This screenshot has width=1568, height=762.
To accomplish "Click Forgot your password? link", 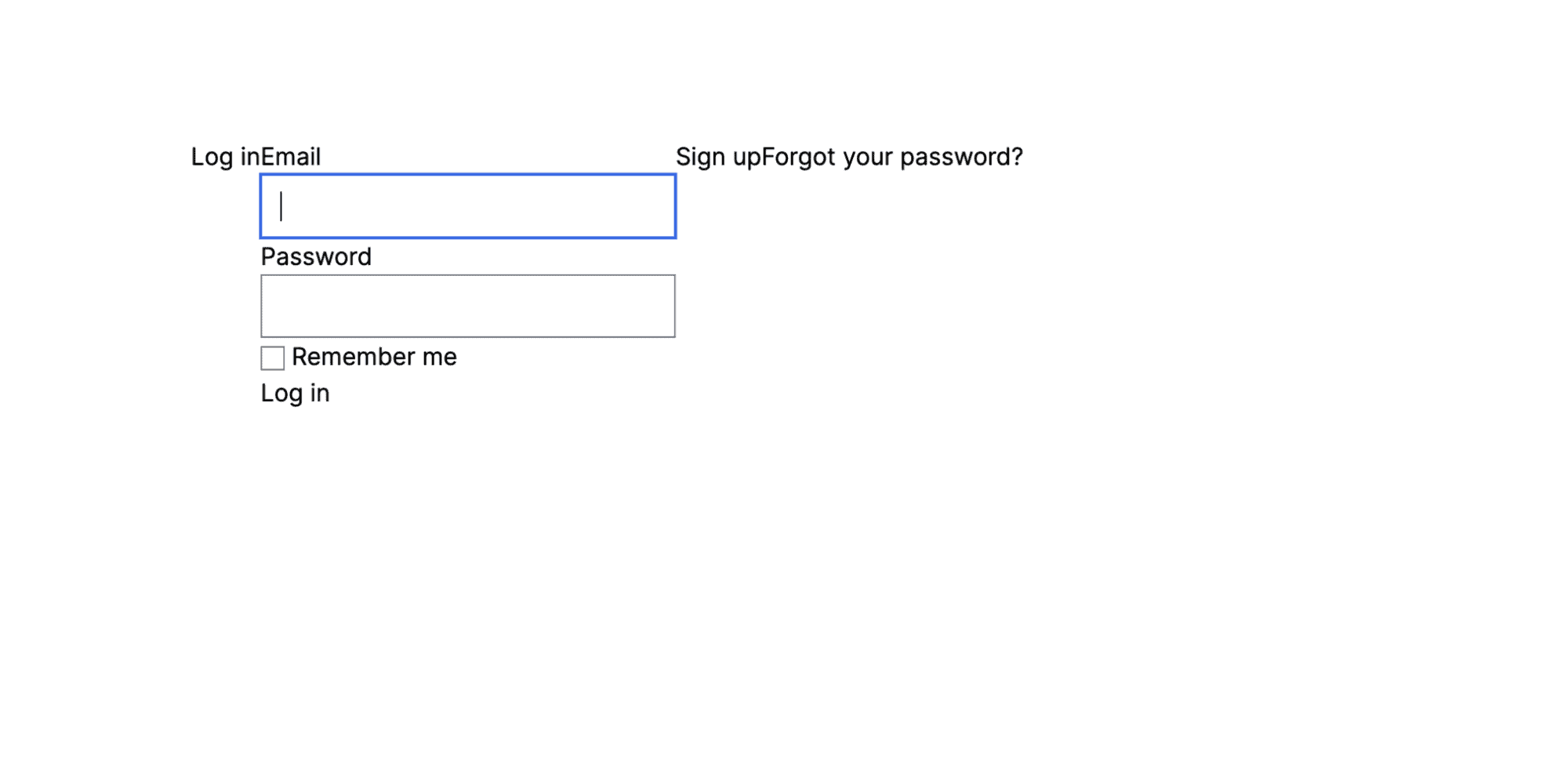I will click(x=892, y=157).
